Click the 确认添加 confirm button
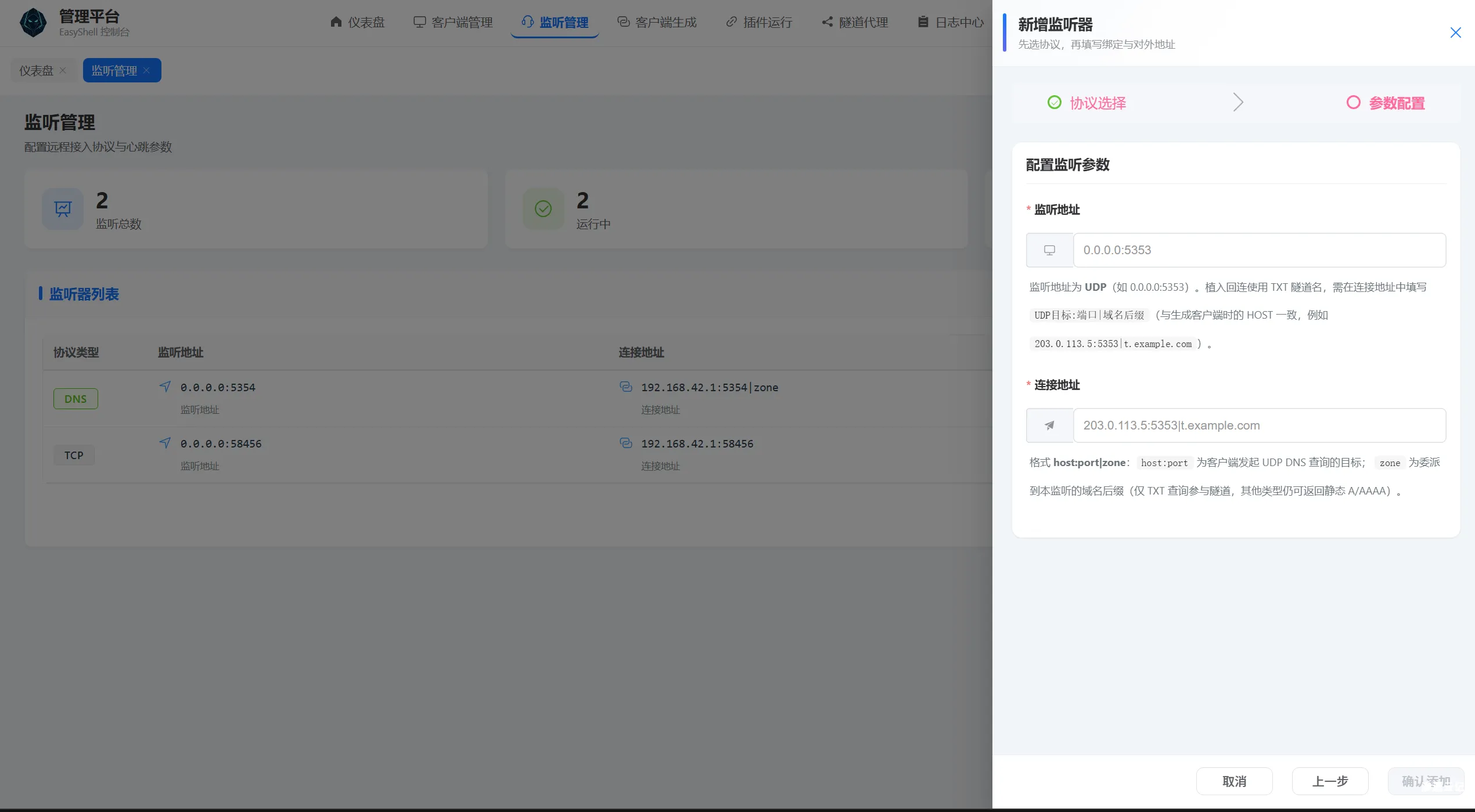The image size is (1475, 812). [x=1426, y=781]
